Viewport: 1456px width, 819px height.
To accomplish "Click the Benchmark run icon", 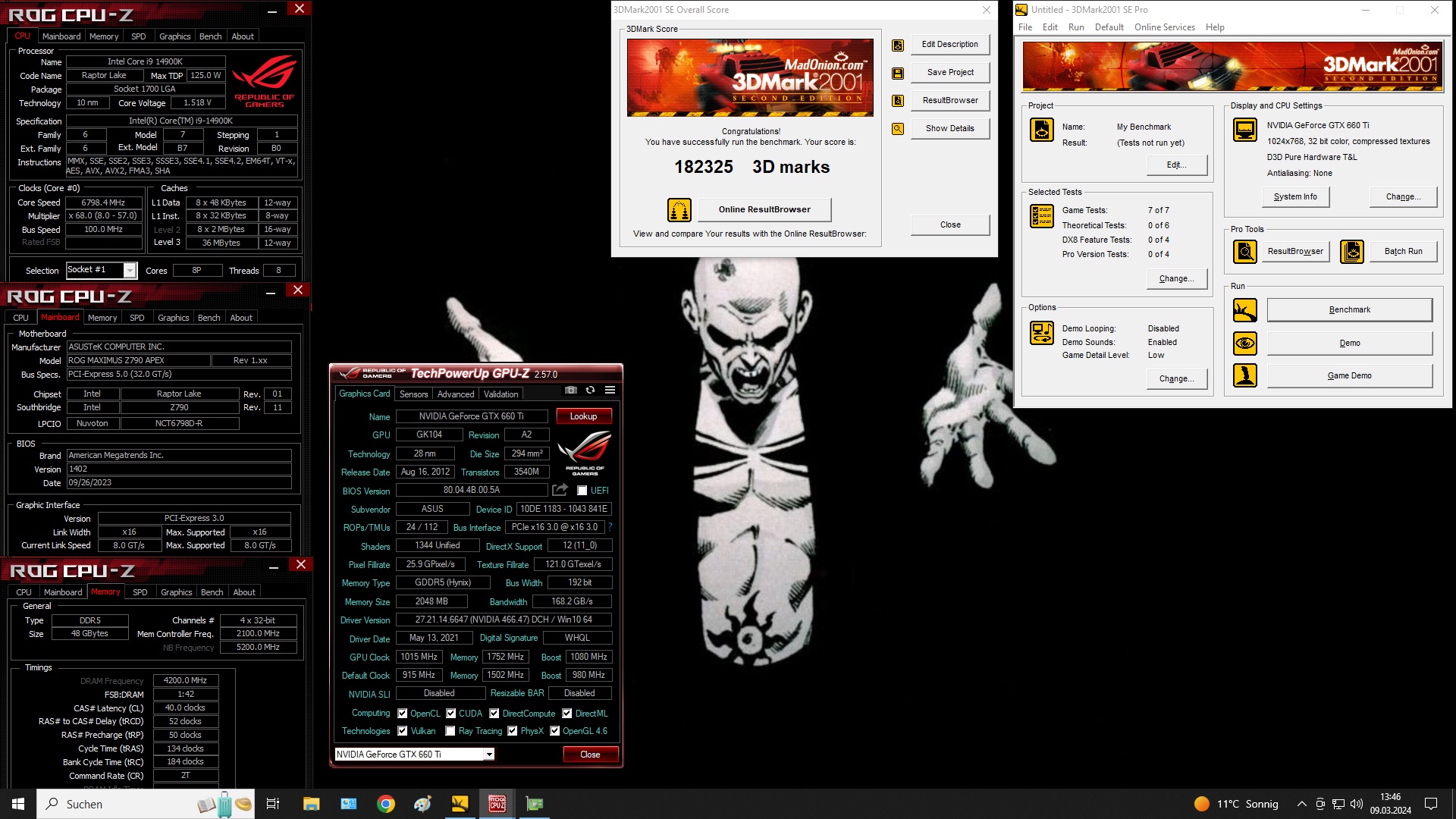I will pos(1244,309).
